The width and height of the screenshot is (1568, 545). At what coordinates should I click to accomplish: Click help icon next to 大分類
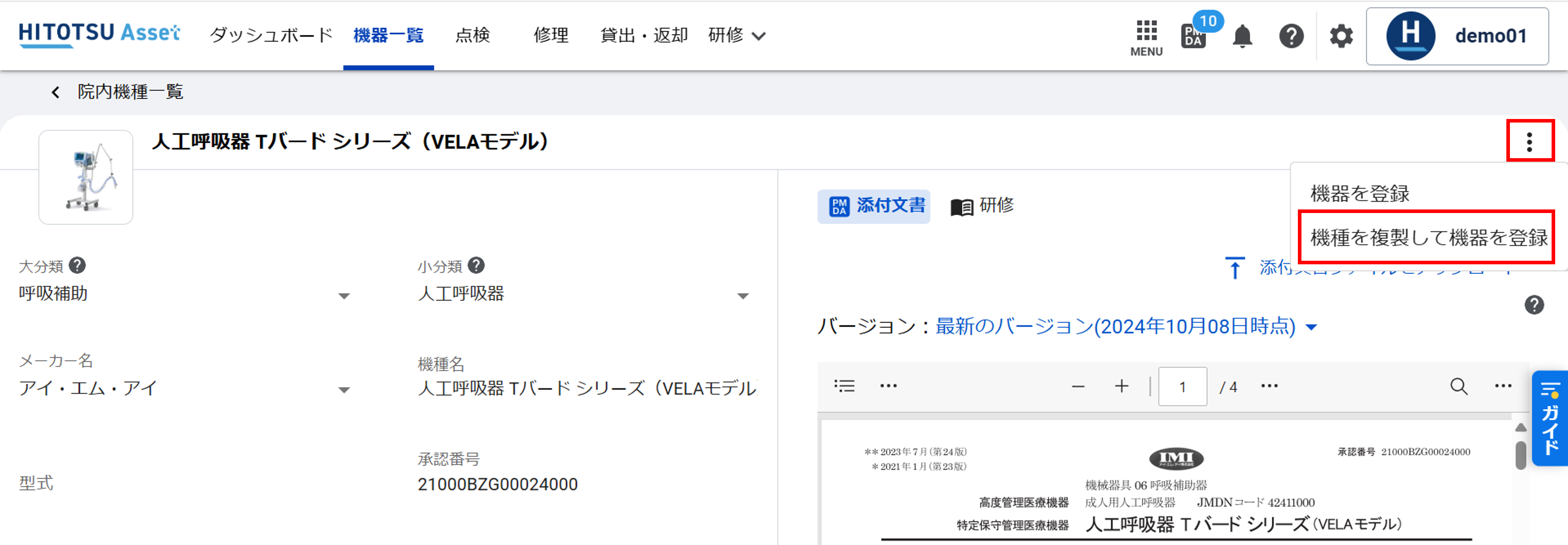click(x=77, y=266)
